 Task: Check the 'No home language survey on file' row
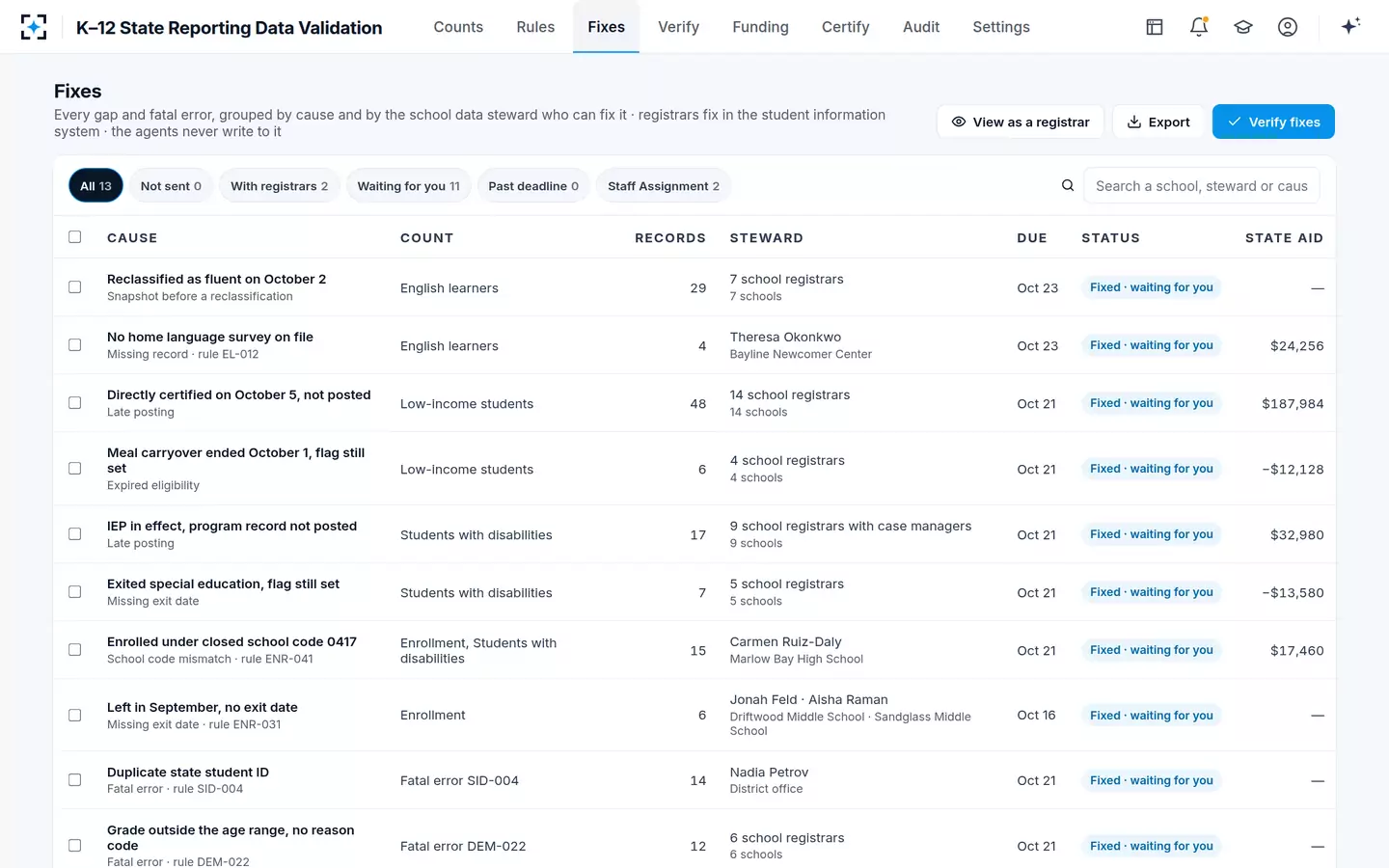75,345
